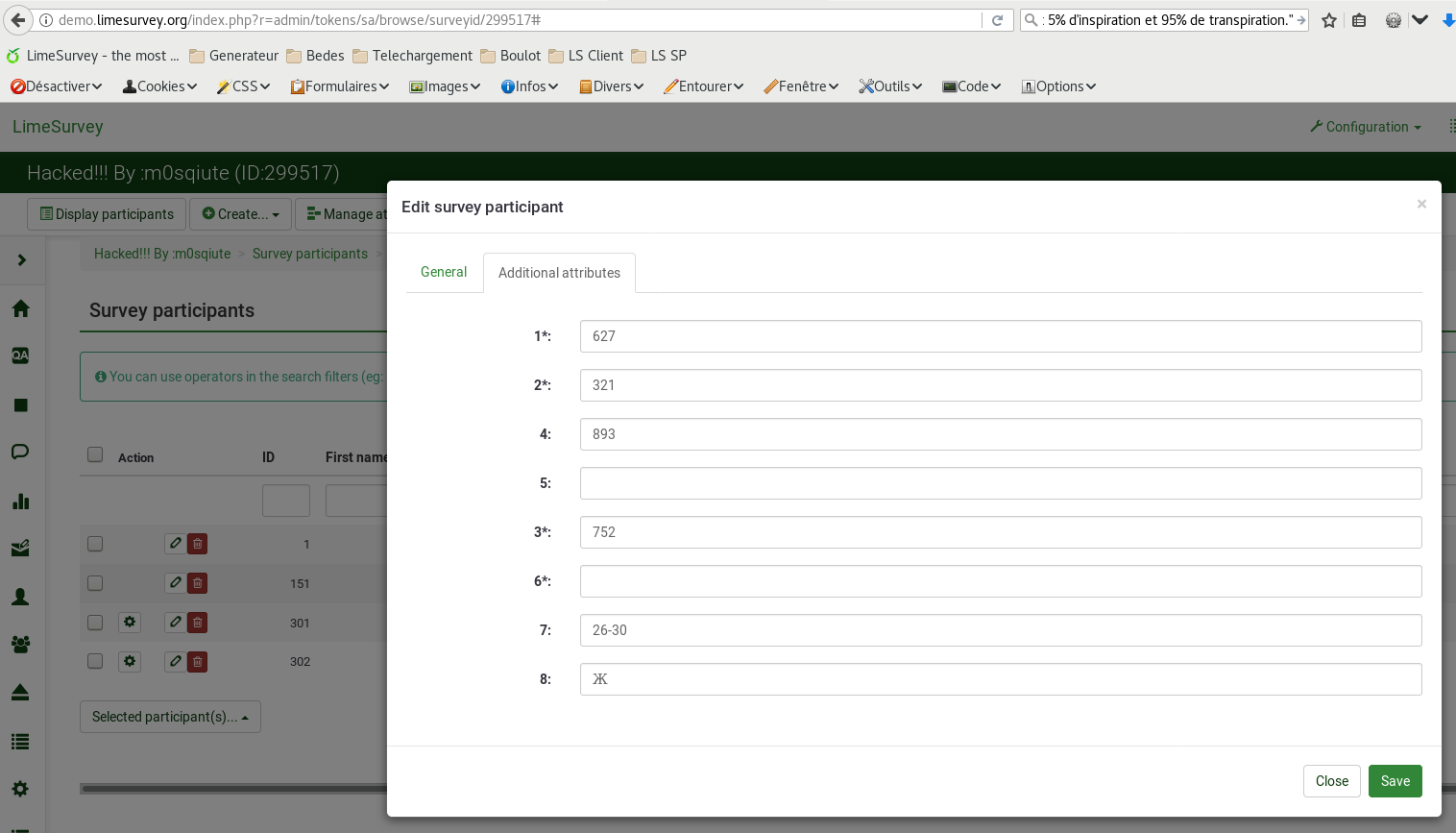Image resolution: width=1456 pixels, height=833 pixels.
Task: Save the survey participant changes
Action: 1395,781
